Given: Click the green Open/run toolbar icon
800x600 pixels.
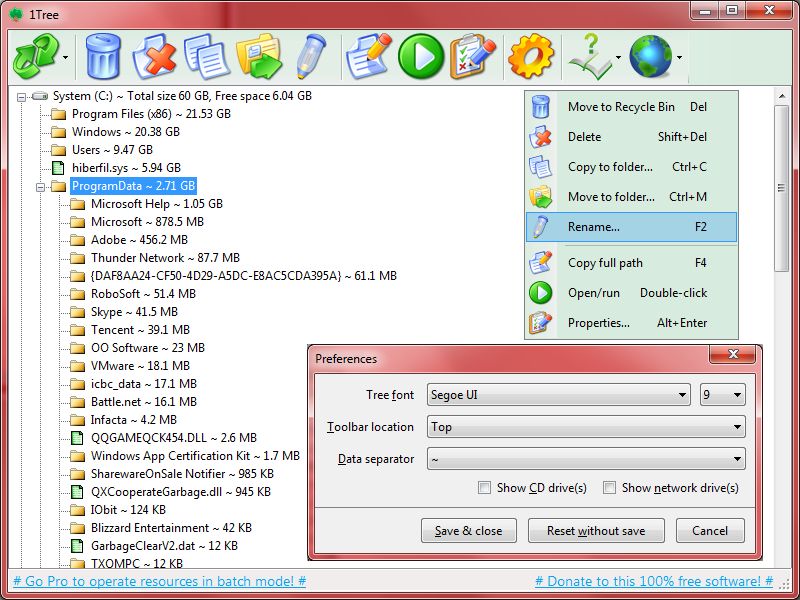Looking at the screenshot, I should point(420,55).
